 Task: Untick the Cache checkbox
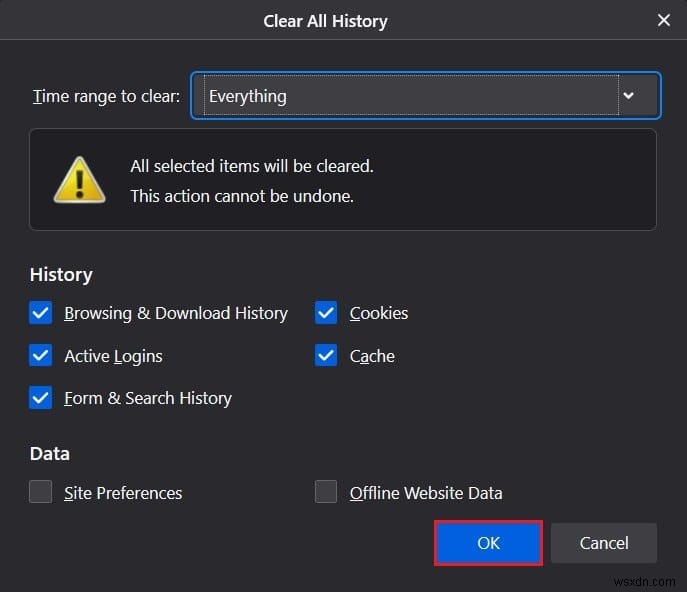[x=326, y=356]
